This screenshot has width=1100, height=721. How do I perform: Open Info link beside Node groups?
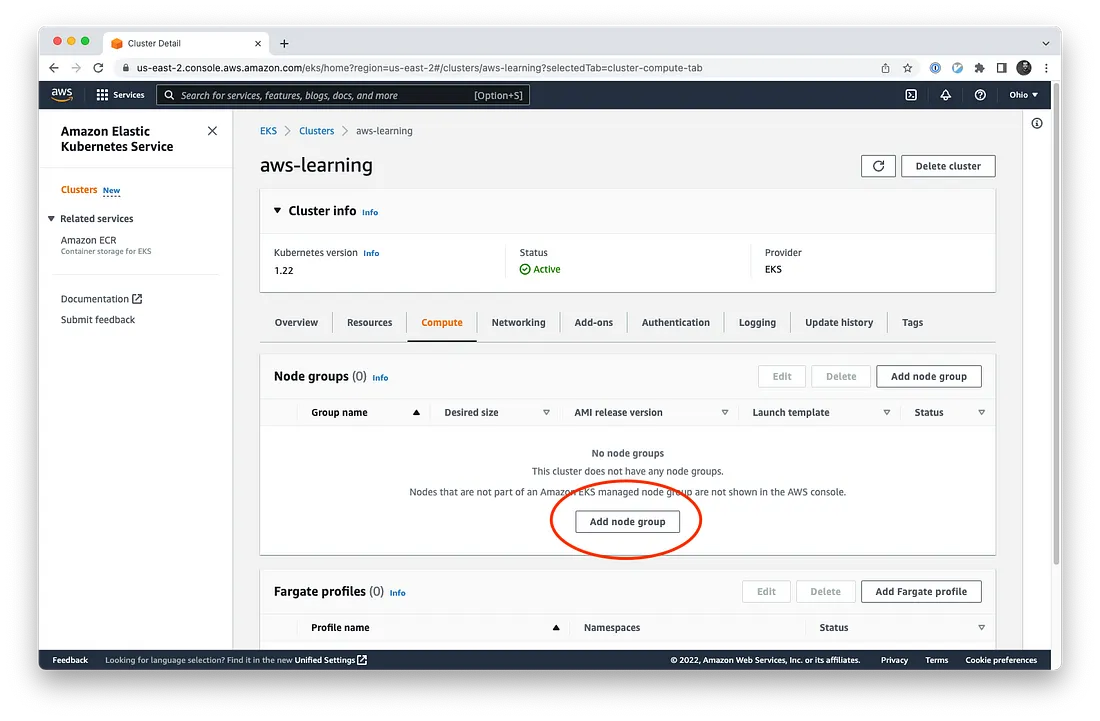pos(380,378)
